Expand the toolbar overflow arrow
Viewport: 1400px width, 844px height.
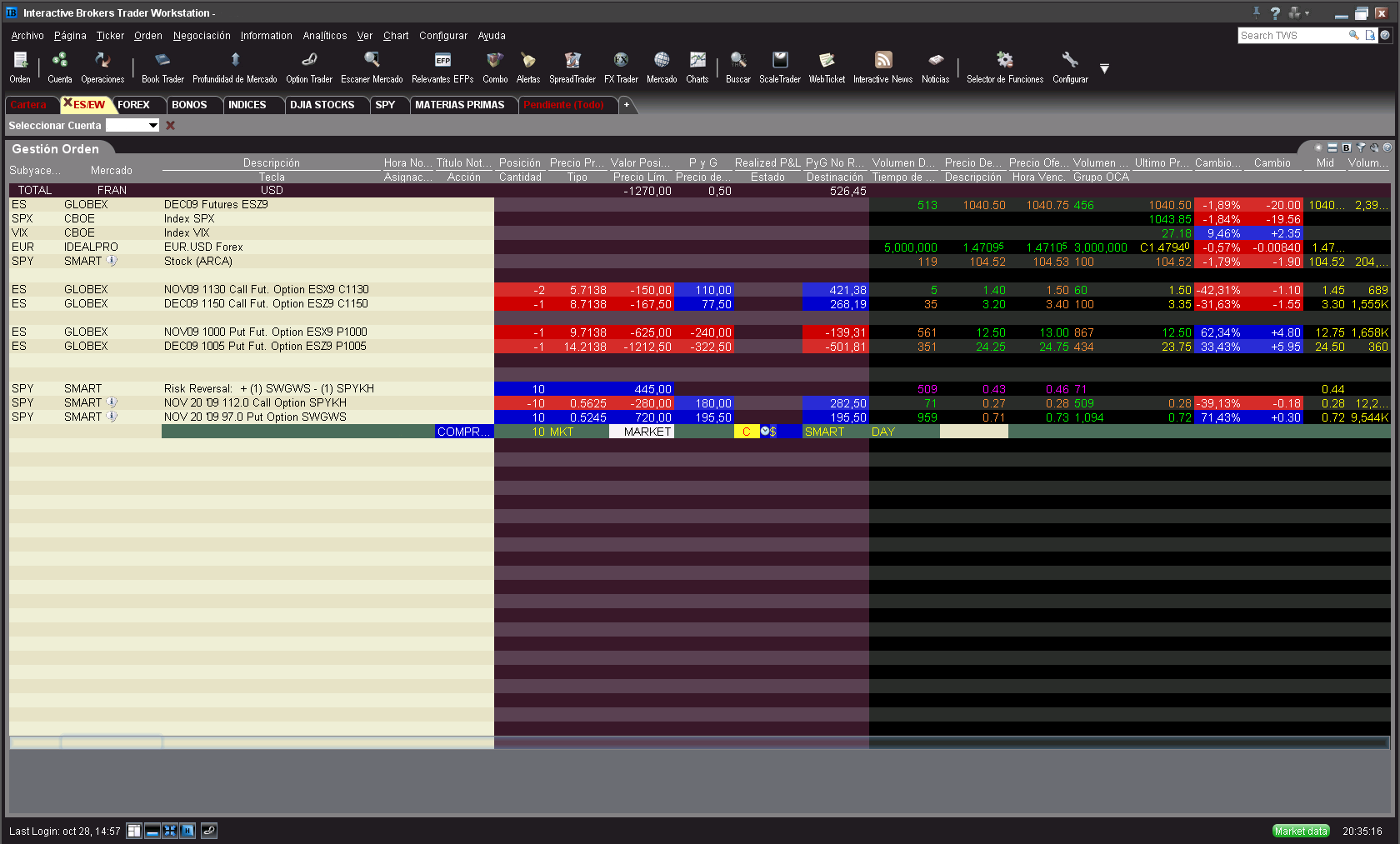click(1104, 68)
